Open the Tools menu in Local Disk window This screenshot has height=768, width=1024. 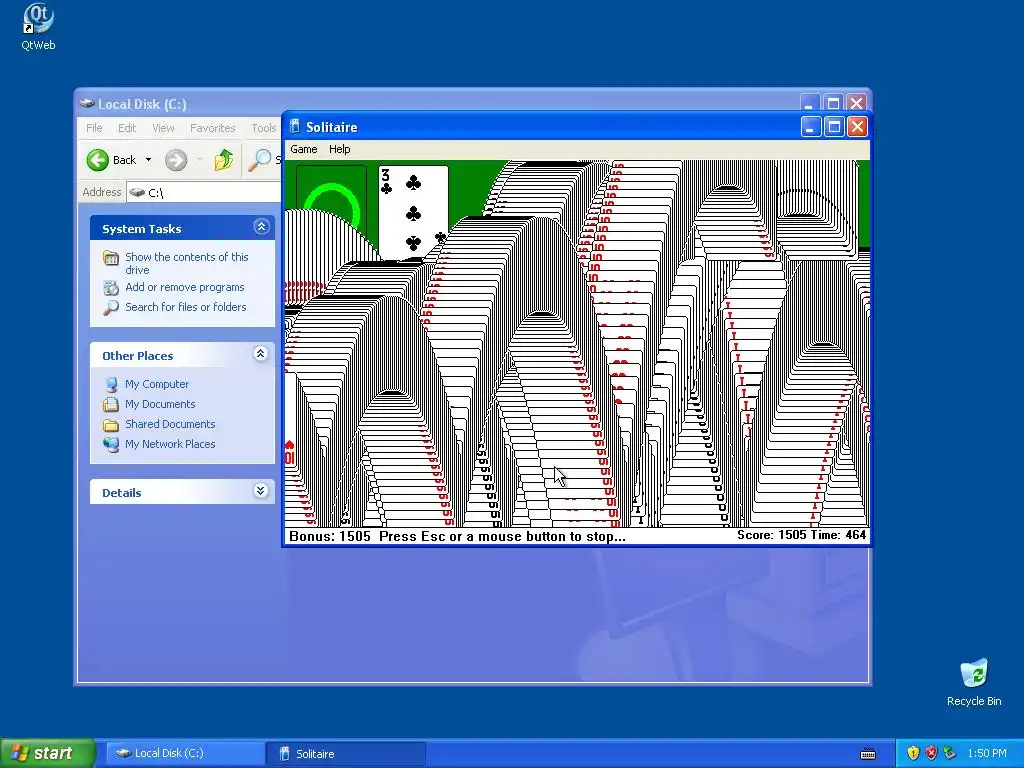[264, 128]
